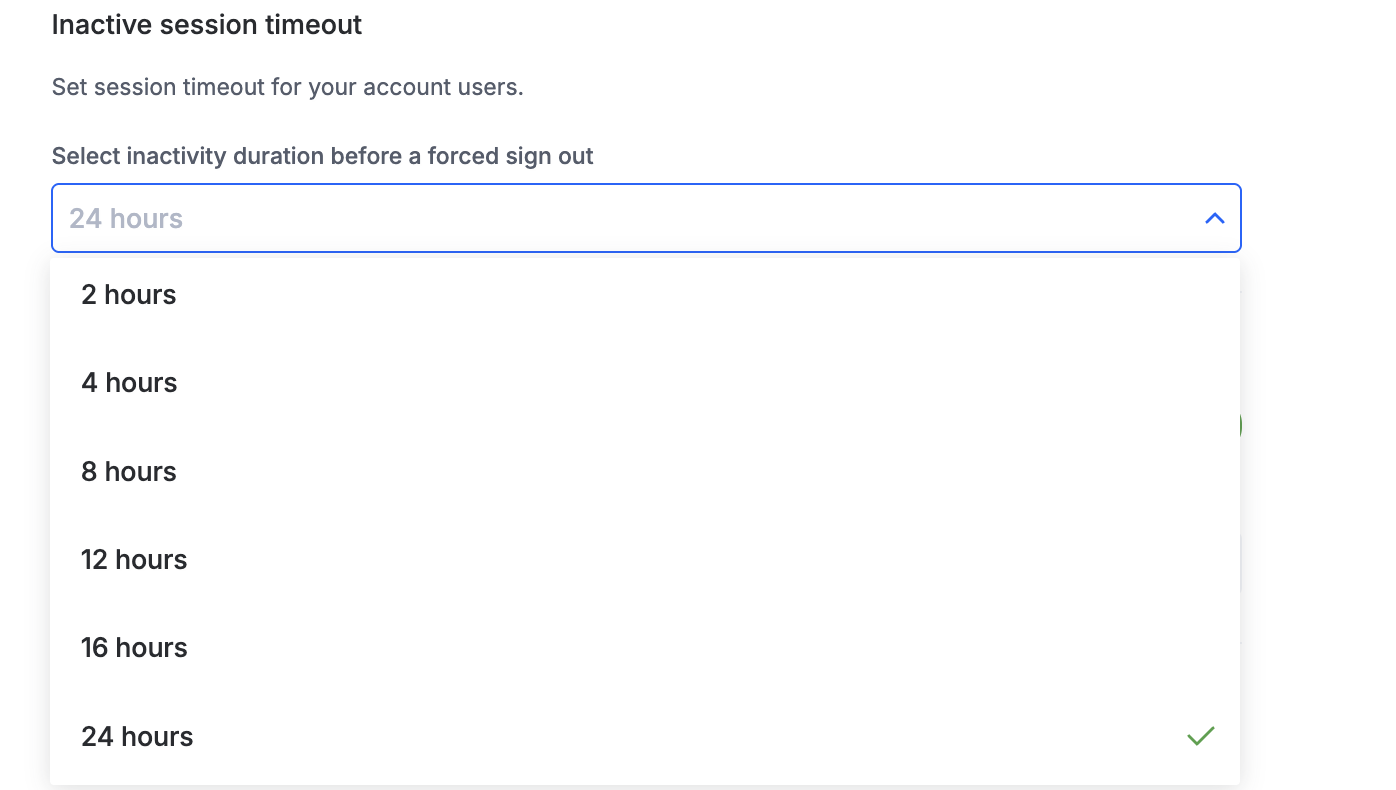
Task: Click the blue up-arrow in the select box
Action: tap(1214, 218)
